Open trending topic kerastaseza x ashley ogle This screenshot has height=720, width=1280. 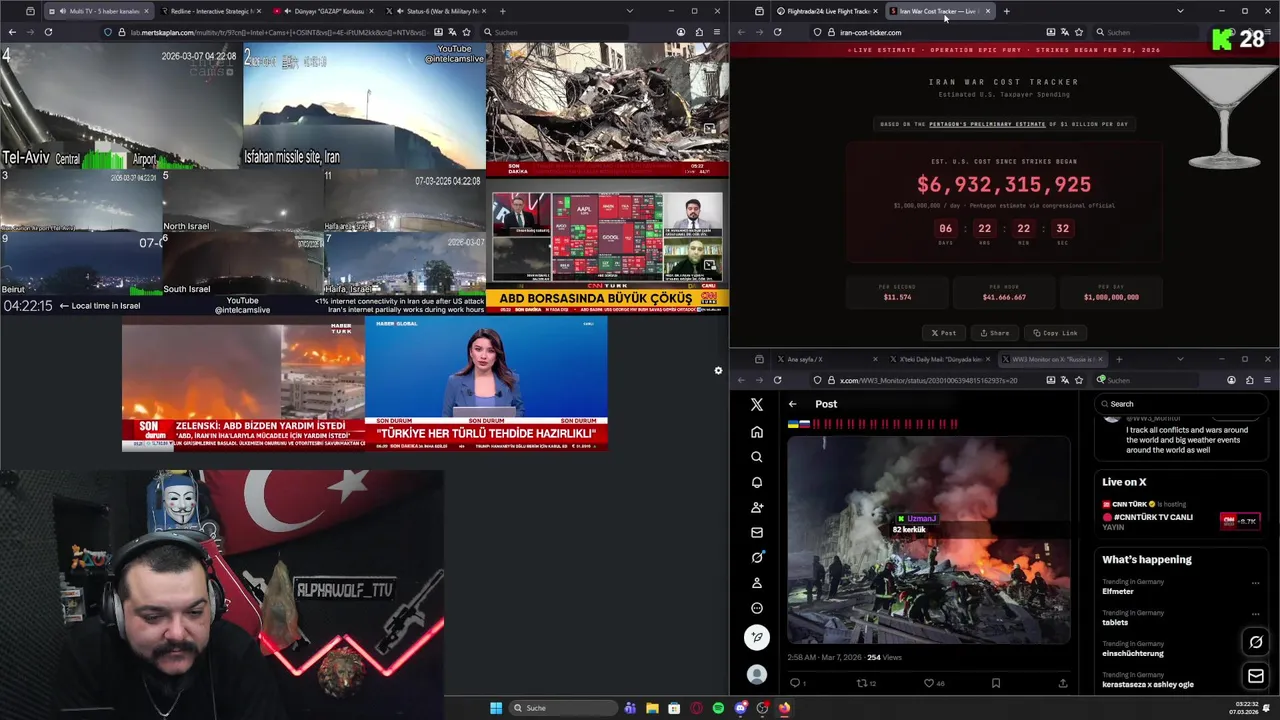[1148, 685]
